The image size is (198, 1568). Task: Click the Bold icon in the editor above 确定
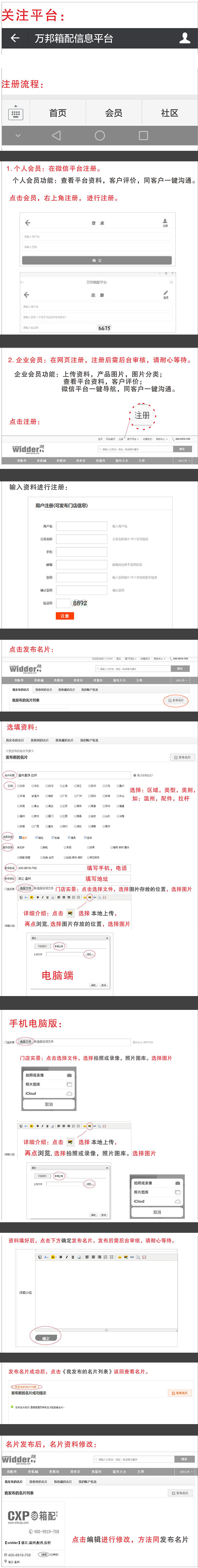point(60,1257)
